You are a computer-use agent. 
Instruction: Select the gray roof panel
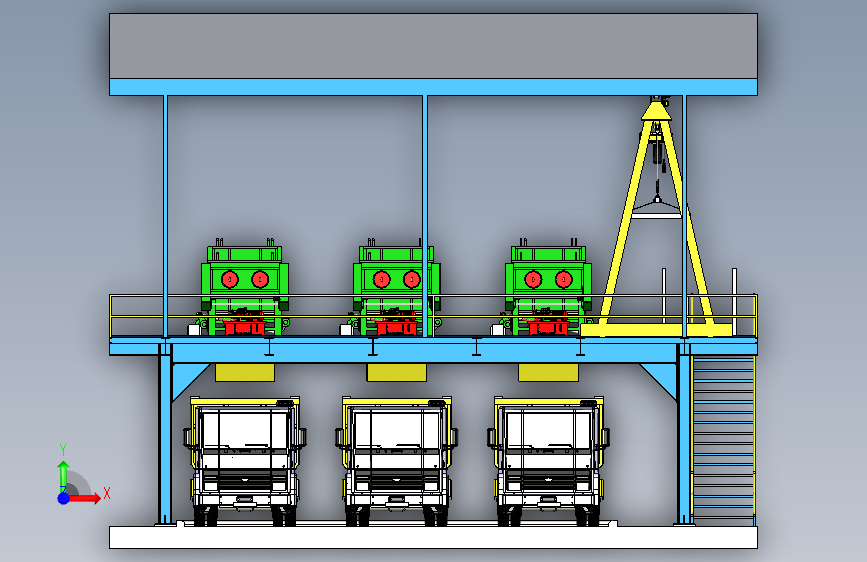[434, 46]
